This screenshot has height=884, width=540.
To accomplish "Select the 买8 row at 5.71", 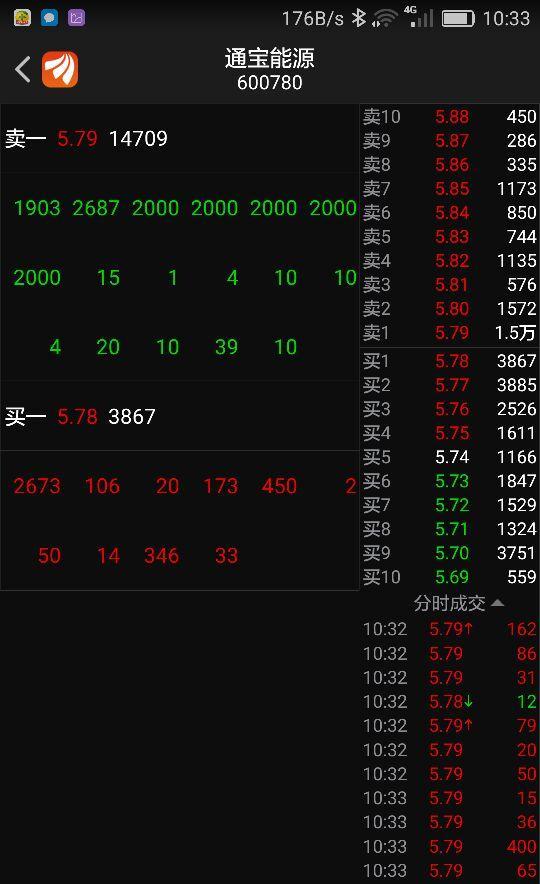I will pyautogui.click(x=449, y=529).
